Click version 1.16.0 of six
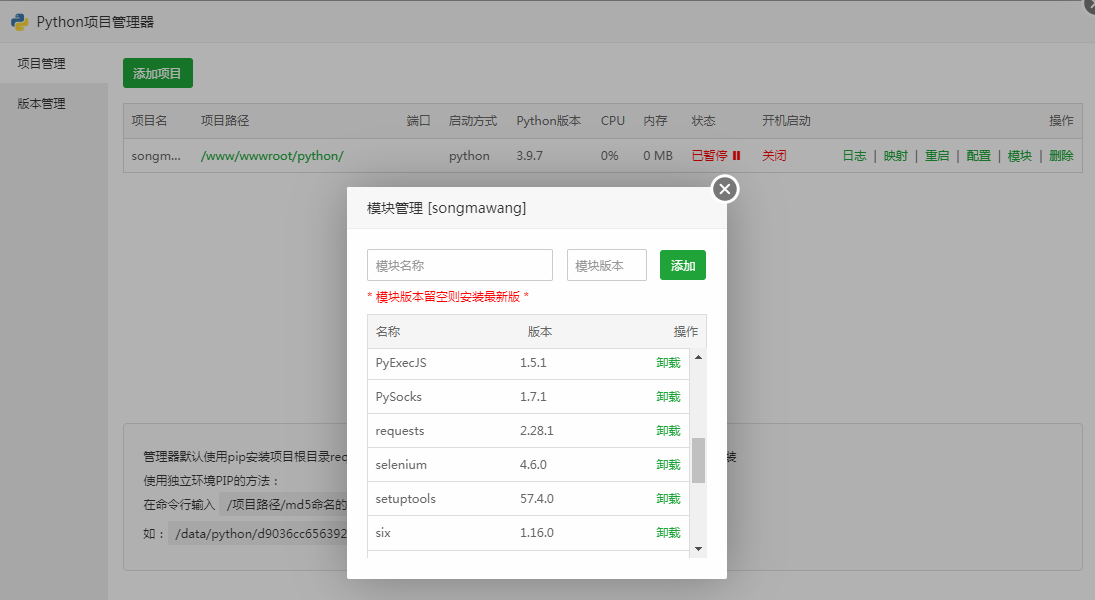The width and height of the screenshot is (1095, 600). point(536,532)
